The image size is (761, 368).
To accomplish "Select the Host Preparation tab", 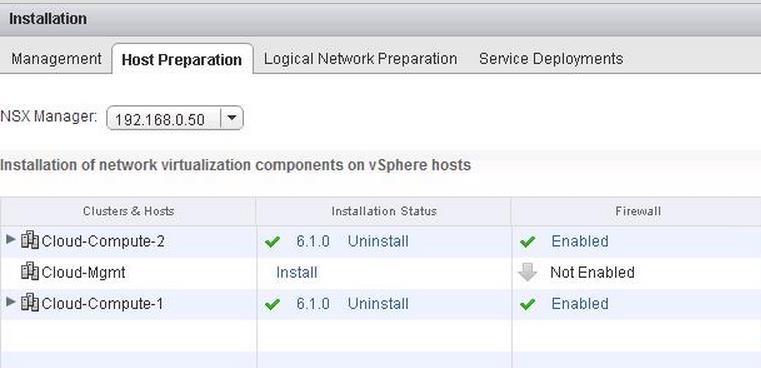I will 182,59.
